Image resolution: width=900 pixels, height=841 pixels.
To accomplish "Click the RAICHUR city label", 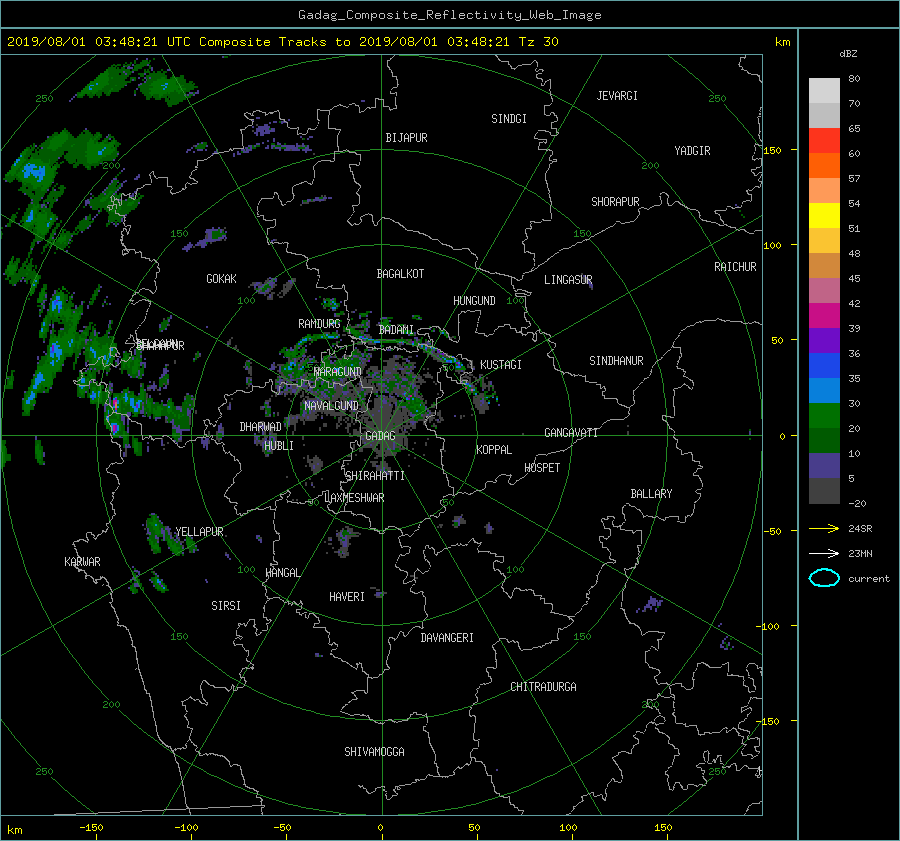I will tap(735, 267).
